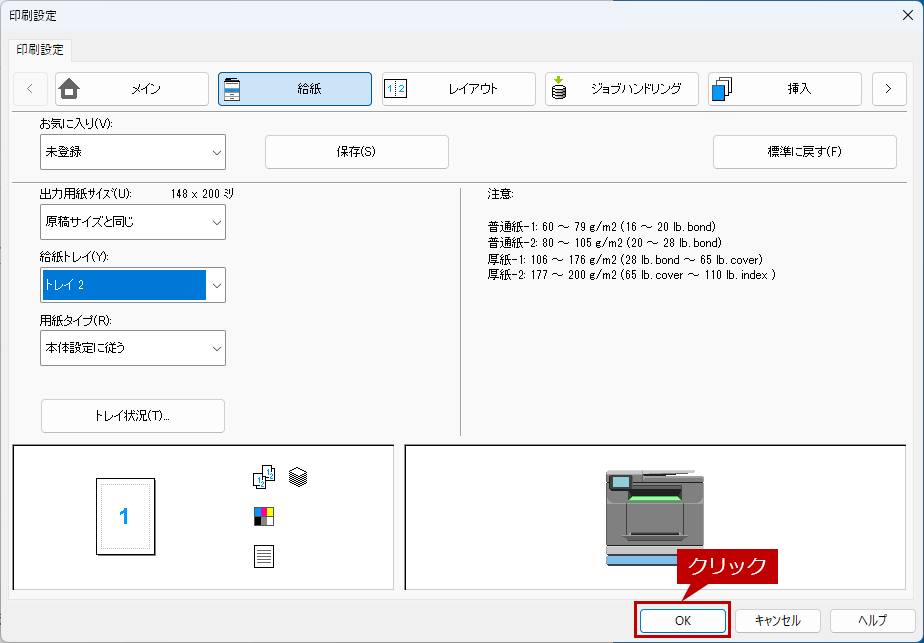Click the duplex pages icon in the preview
The height and width of the screenshot is (643, 924).
point(263,478)
